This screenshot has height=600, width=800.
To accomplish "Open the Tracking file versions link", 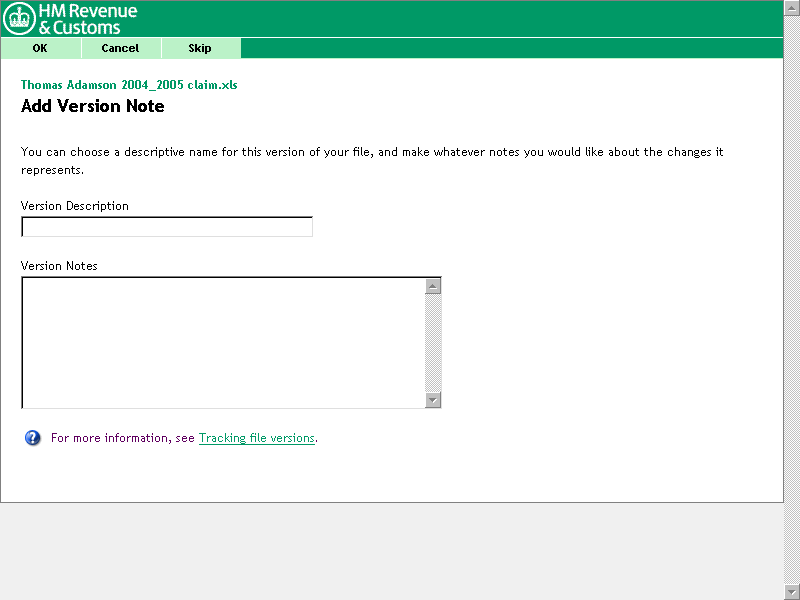I will point(257,438).
